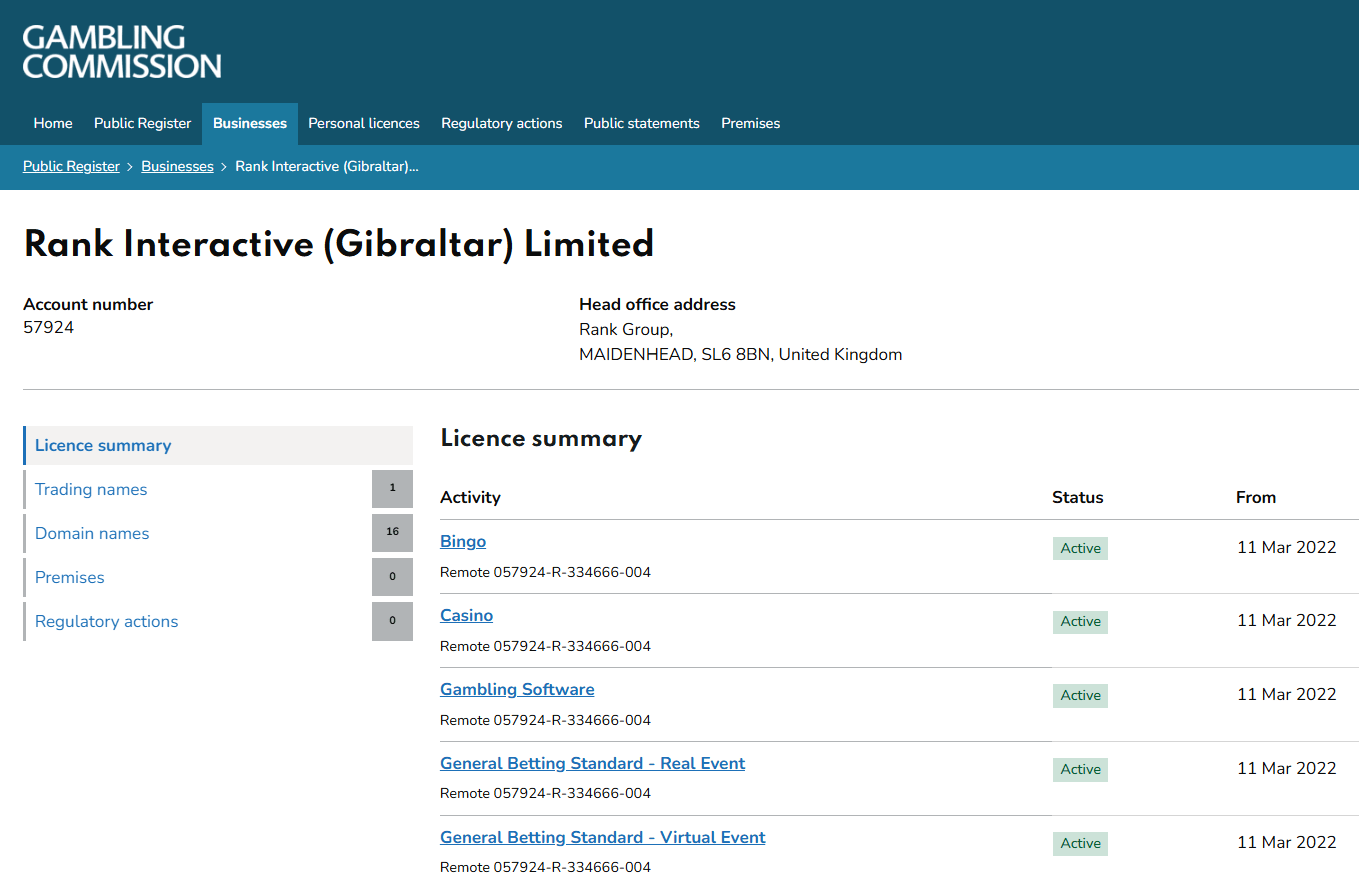Click the Casino row date 11 Mar 2022
Screen dimensions: 1359x886
(1286, 620)
